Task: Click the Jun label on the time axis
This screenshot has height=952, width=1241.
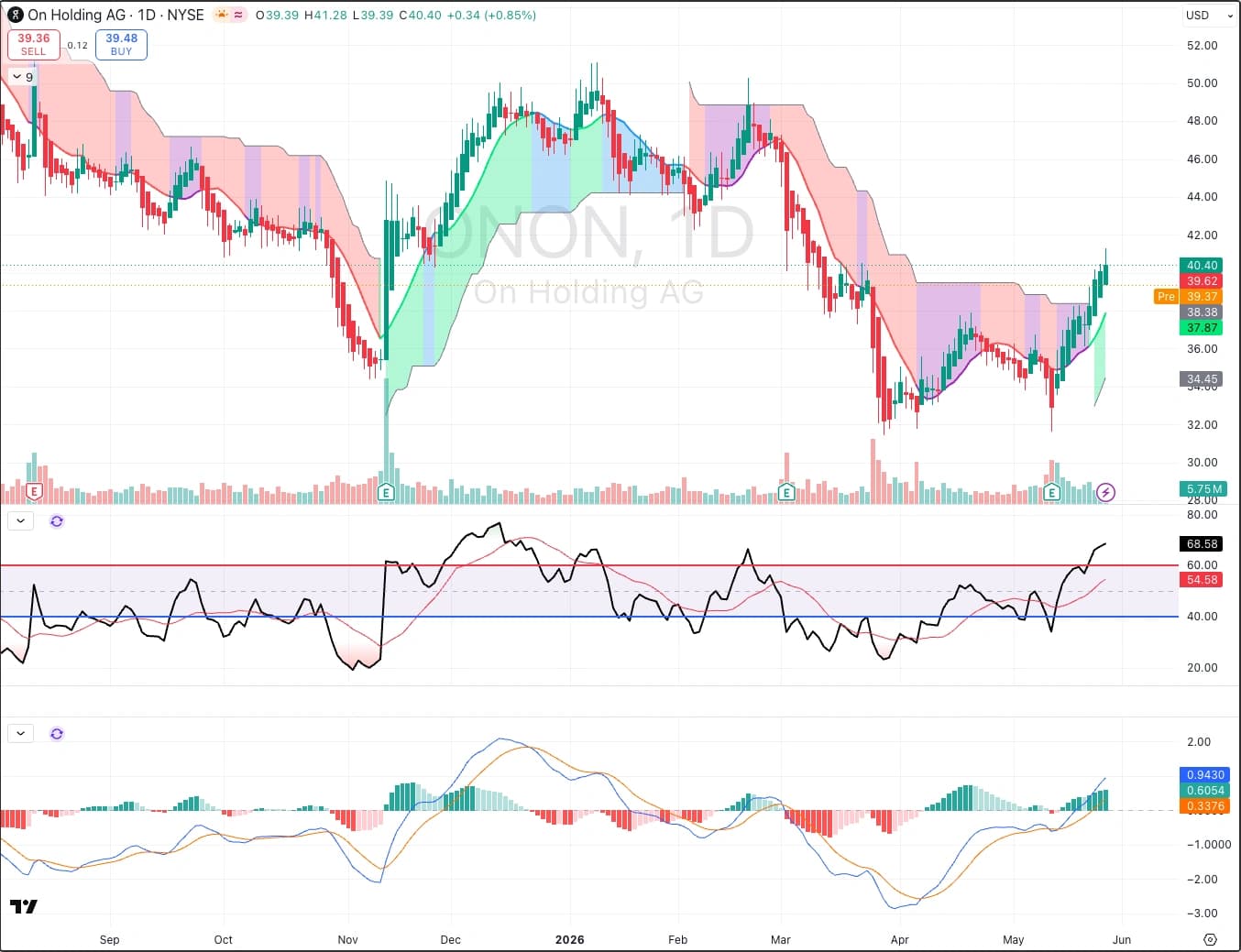Action: (1121, 939)
